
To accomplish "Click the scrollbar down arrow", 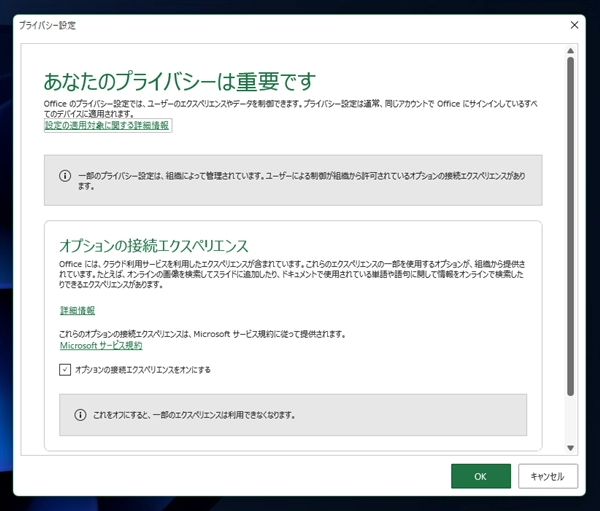I will (570, 448).
